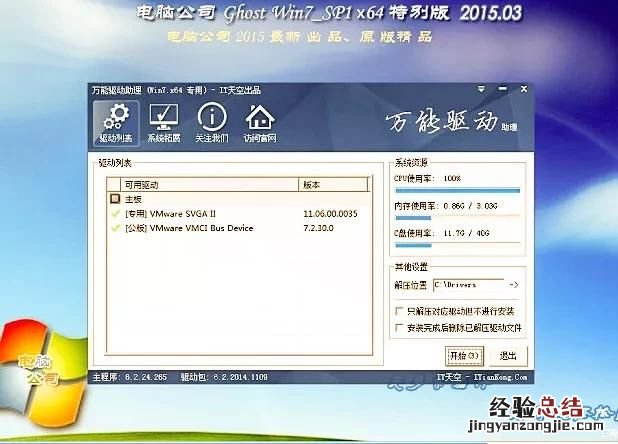
Task: Open the title bar dropdown menu arrow
Action: (x=481, y=89)
